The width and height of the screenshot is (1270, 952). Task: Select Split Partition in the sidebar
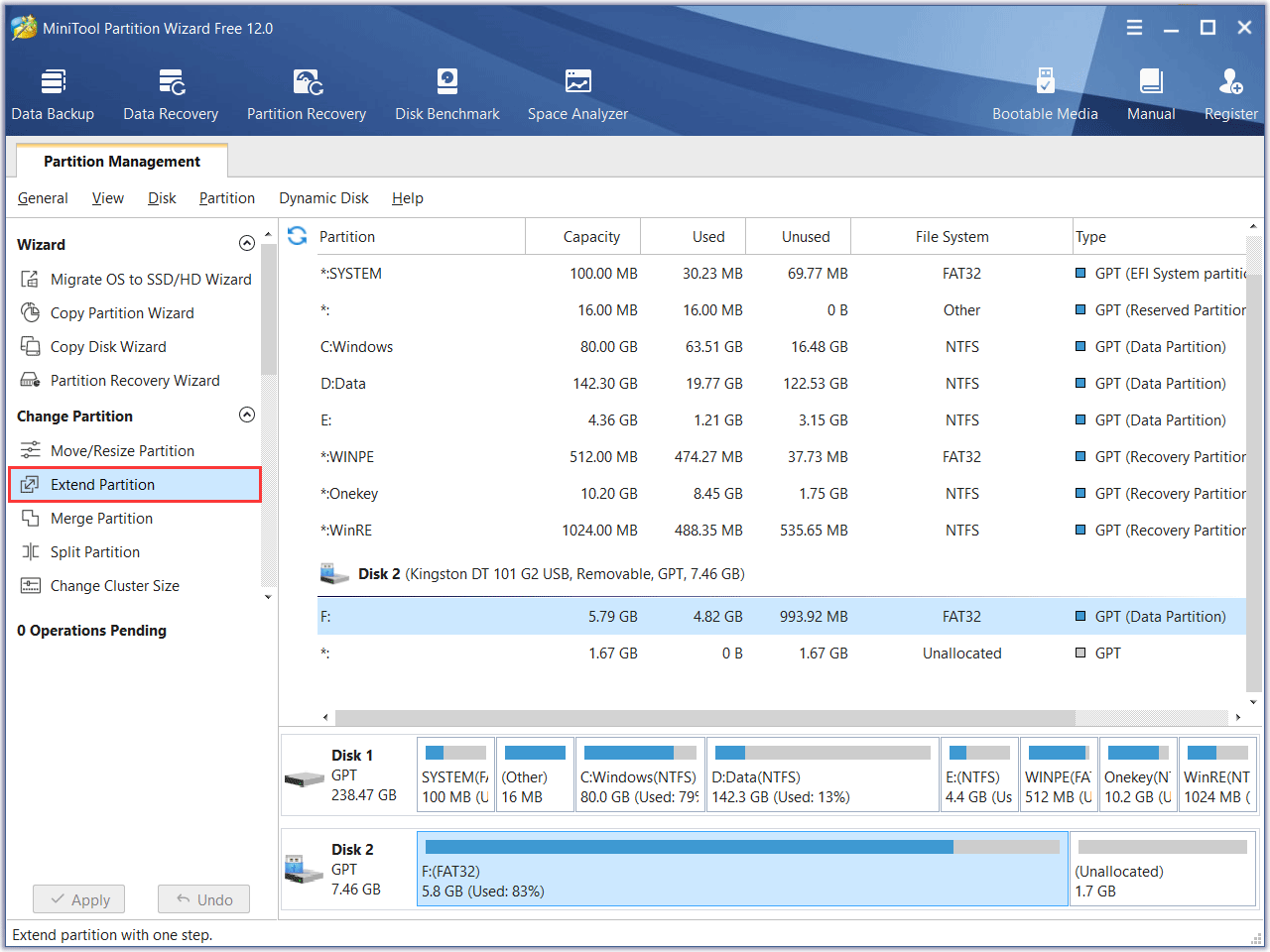pos(80,552)
